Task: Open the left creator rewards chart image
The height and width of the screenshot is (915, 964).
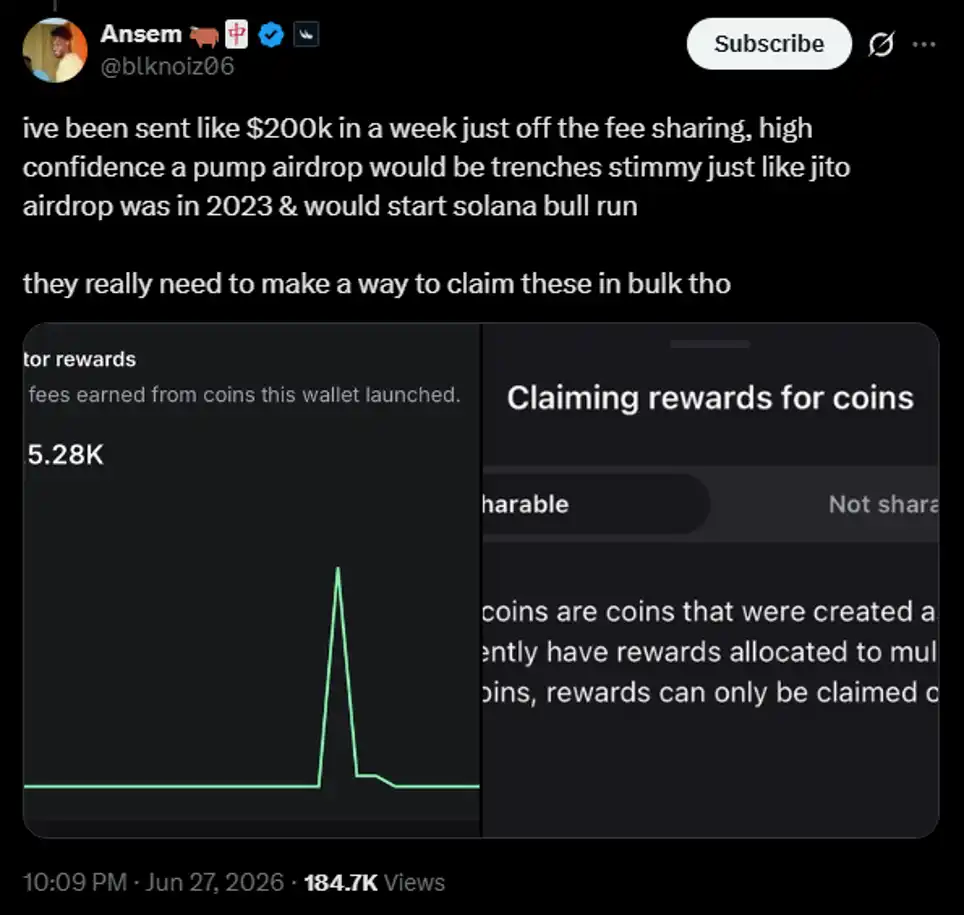Action: point(251,580)
